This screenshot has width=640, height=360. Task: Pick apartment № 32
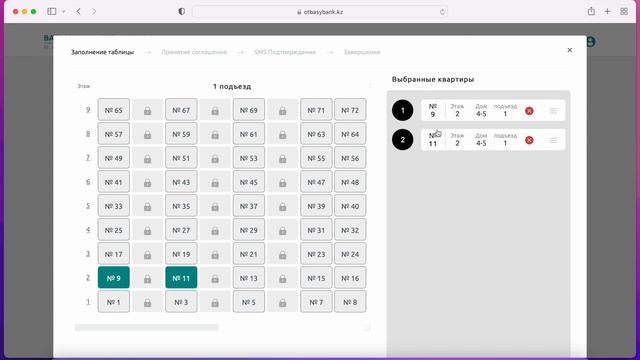[350, 230]
